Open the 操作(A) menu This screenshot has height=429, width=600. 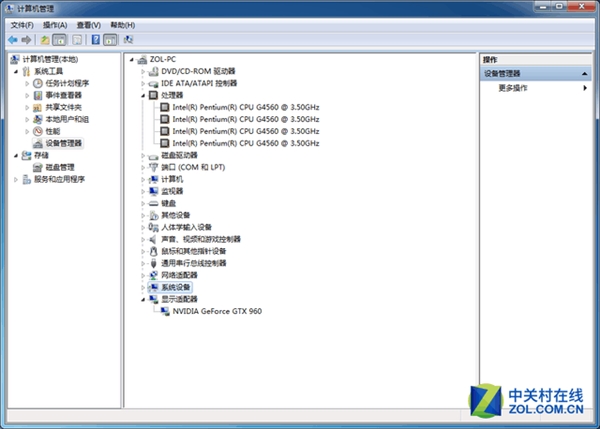pyautogui.click(x=55, y=25)
